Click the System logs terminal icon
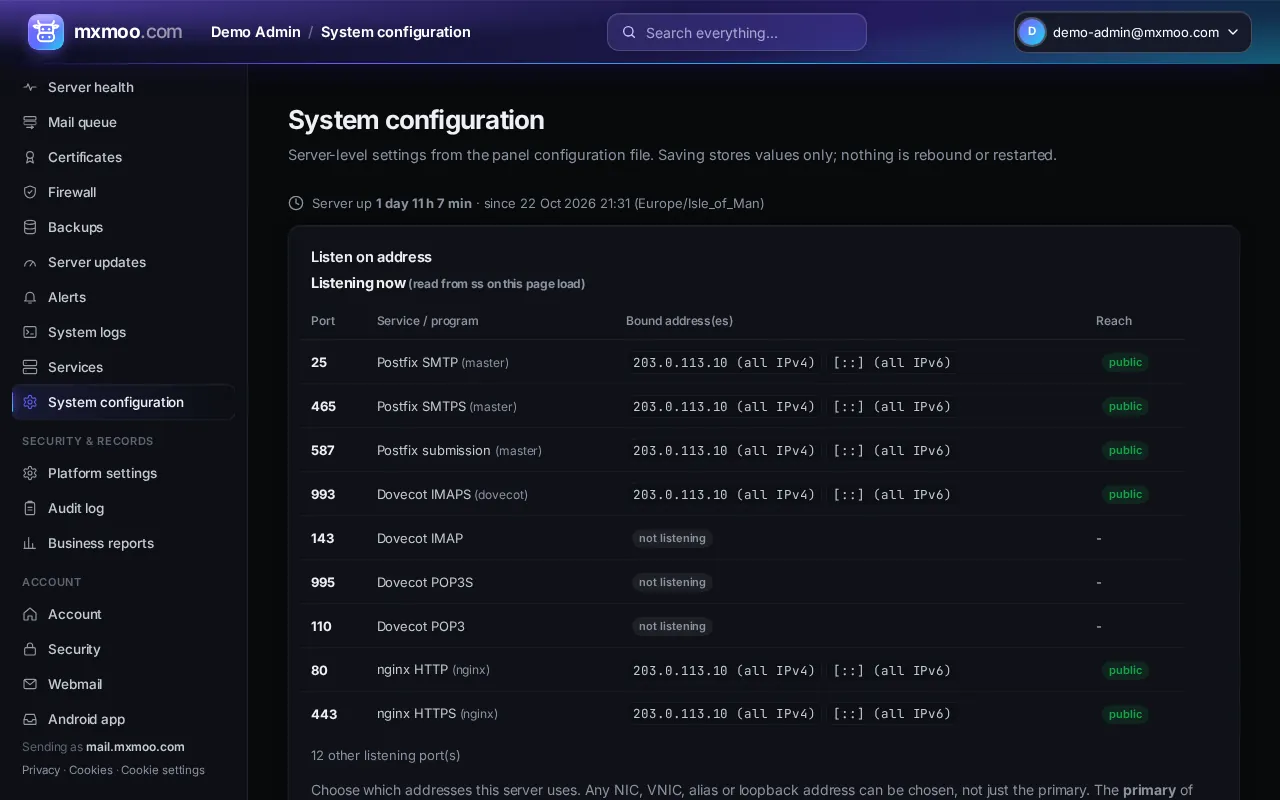1280x800 pixels. (x=30, y=332)
